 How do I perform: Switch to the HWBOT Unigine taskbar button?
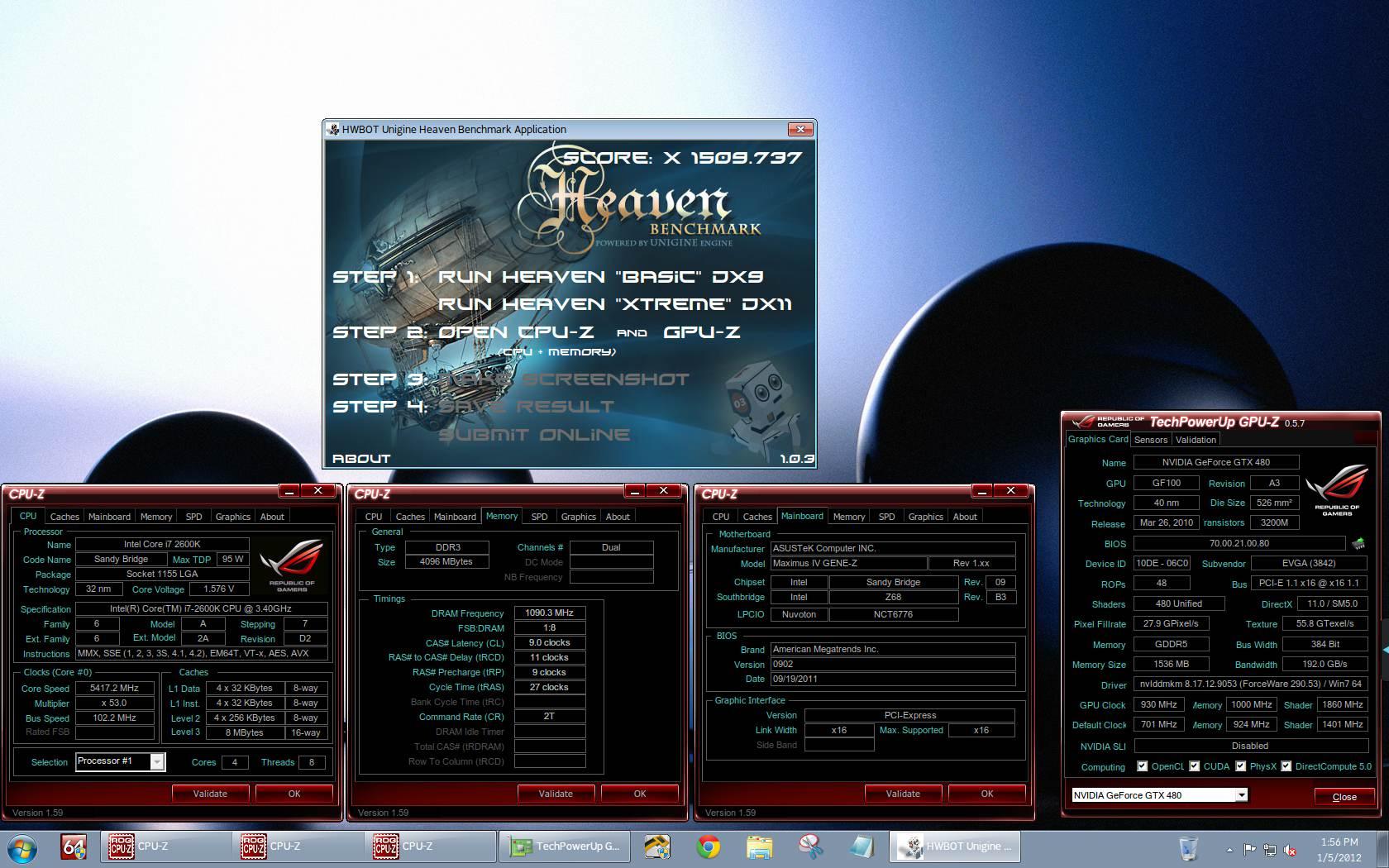pyautogui.click(x=955, y=847)
